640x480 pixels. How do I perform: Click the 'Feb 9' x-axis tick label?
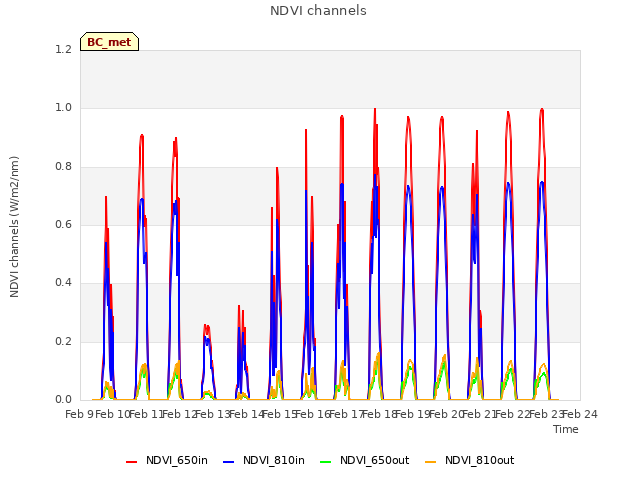(79, 414)
